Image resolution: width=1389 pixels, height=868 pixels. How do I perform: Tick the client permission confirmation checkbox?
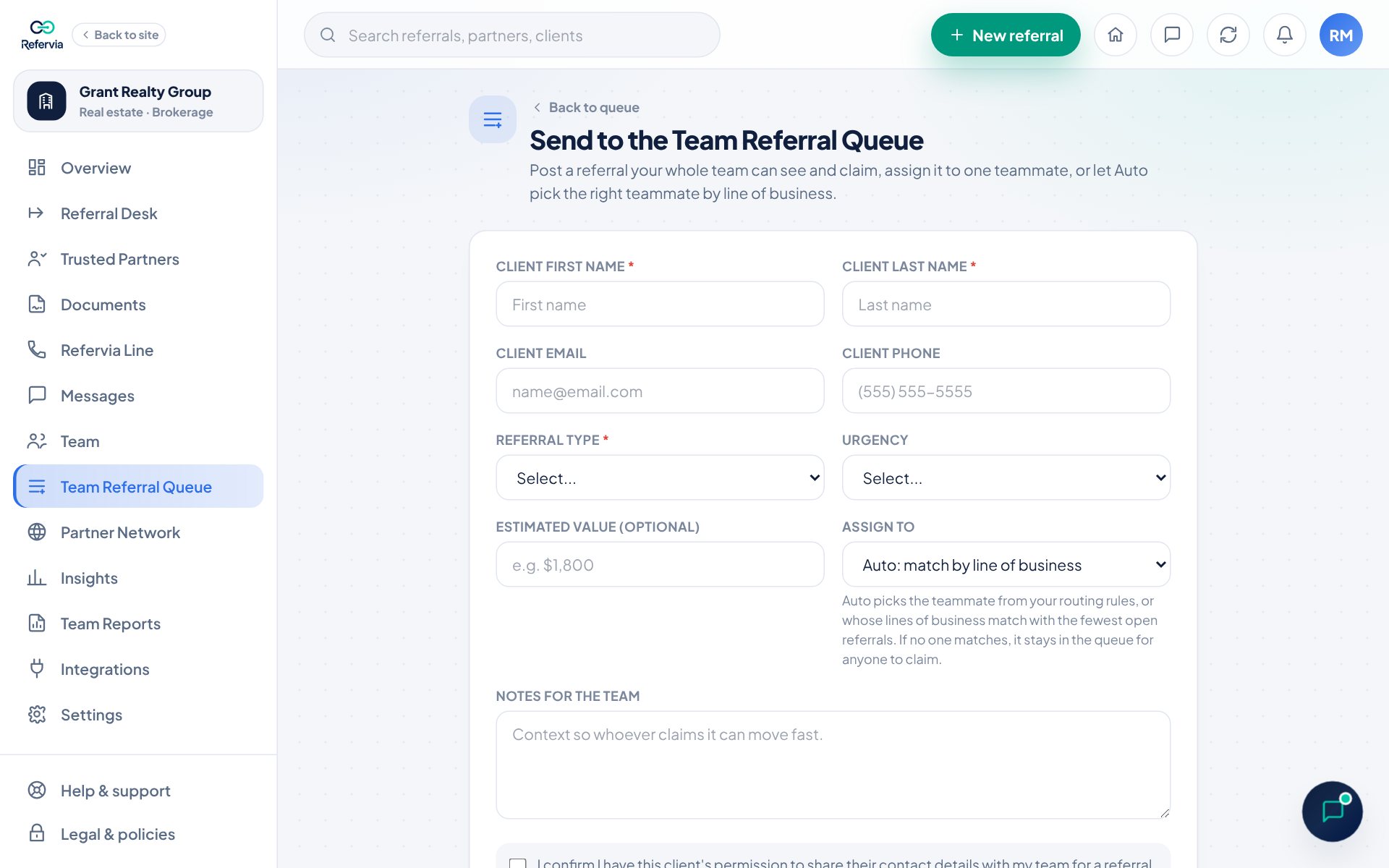(x=518, y=864)
